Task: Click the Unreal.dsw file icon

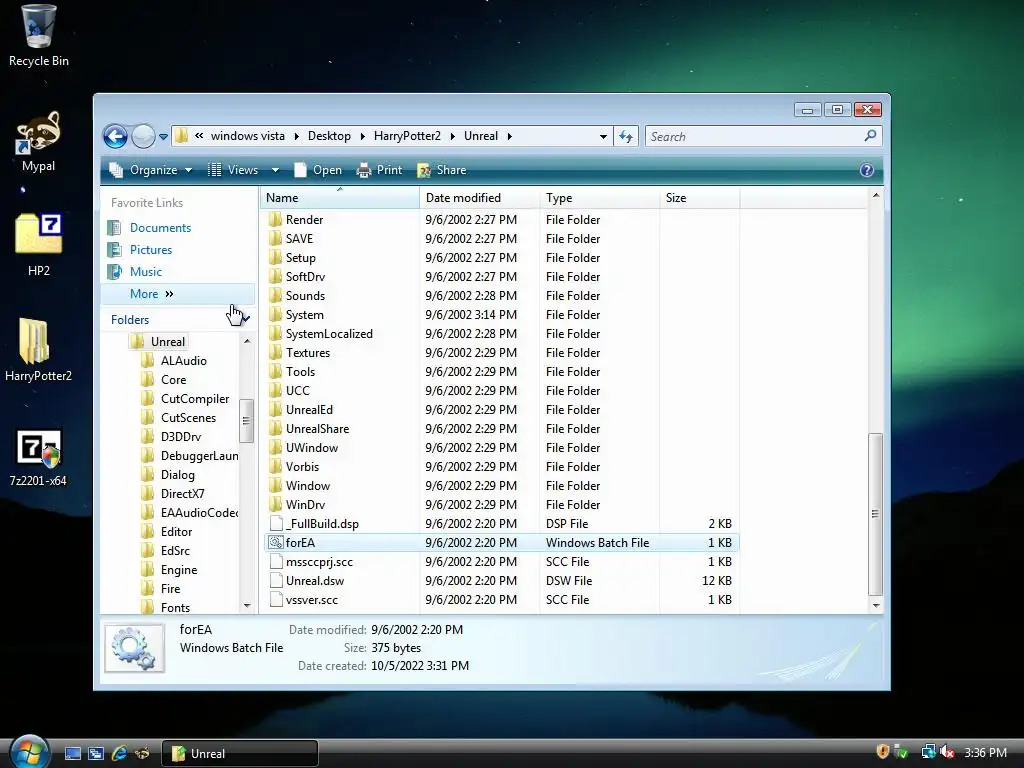Action: pyautogui.click(x=276, y=581)
